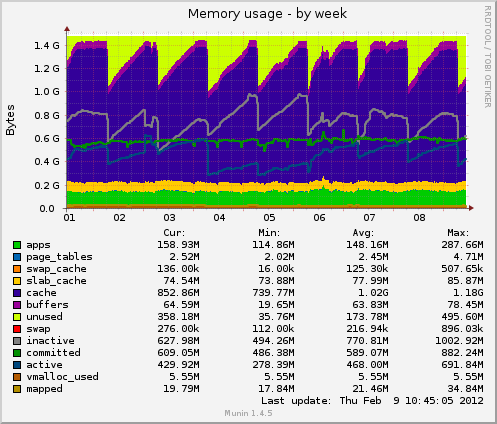Click the cache max value 1.18G
Image resolution: width=497 pixels, height=424 pixels.
click(x=468, y=293)
